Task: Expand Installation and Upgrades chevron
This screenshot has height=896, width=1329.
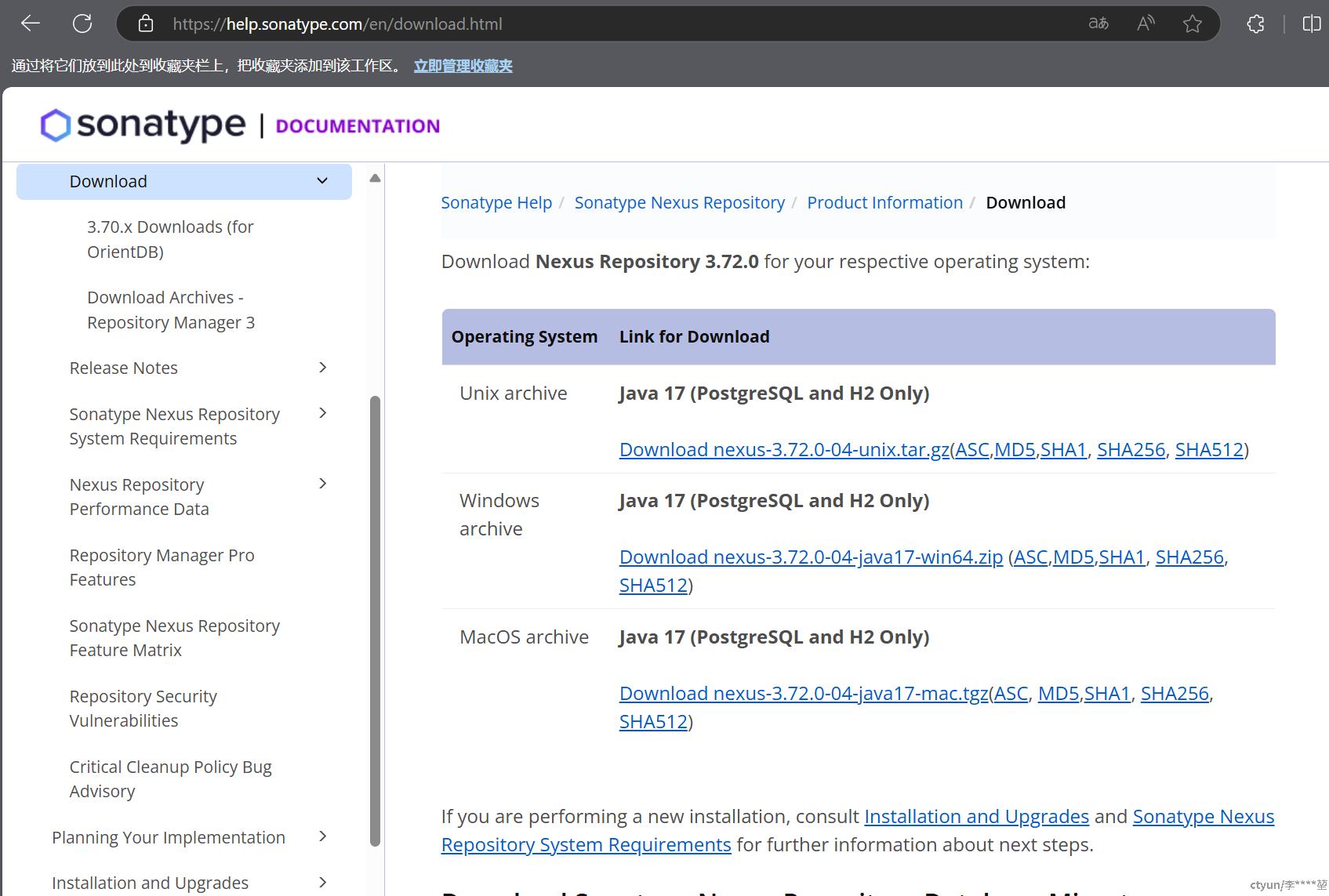Action: tap(322, 882)
